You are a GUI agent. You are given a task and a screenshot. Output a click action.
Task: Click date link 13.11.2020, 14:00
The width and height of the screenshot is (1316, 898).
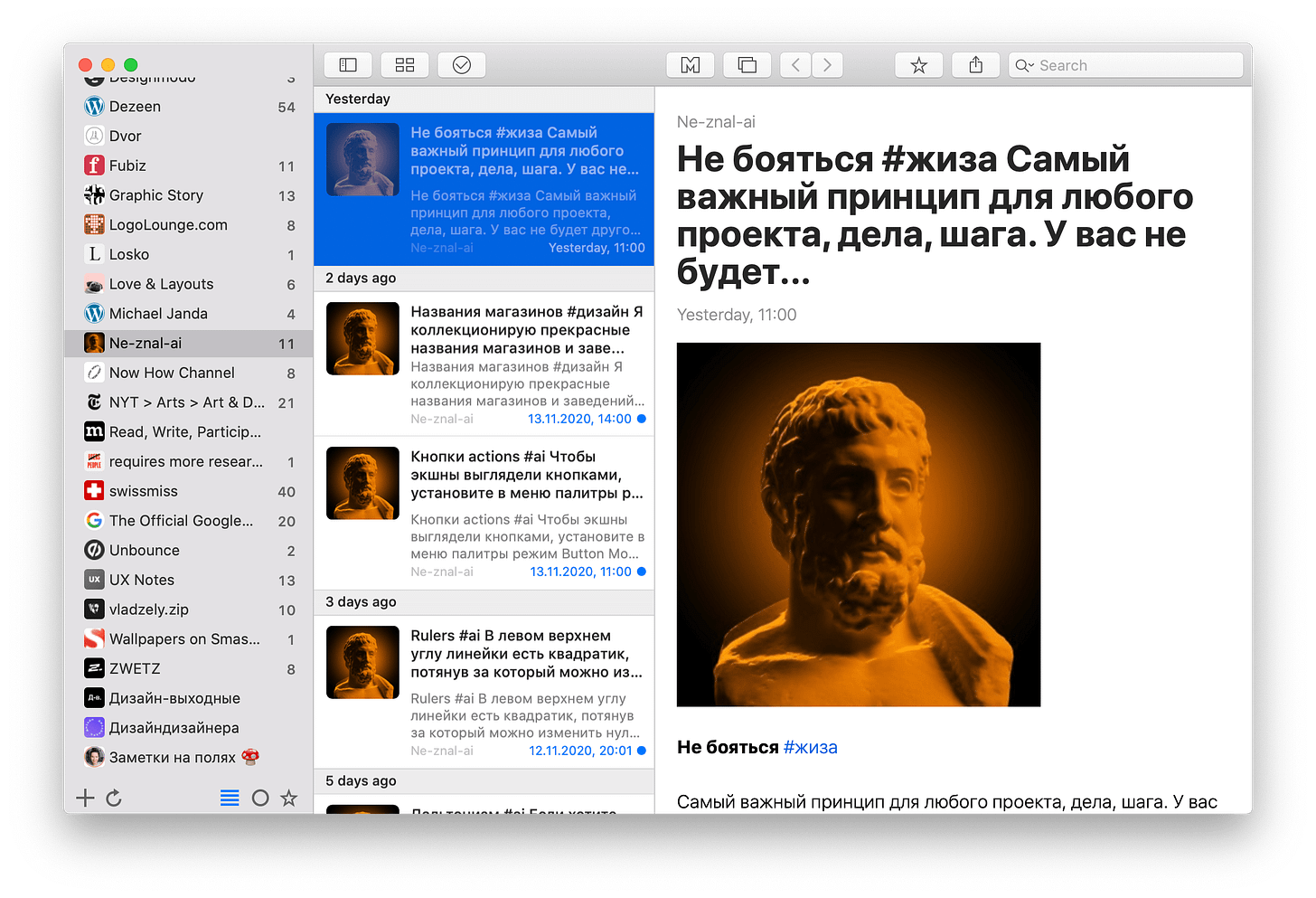pyautogui.click(x=579, y=419)
